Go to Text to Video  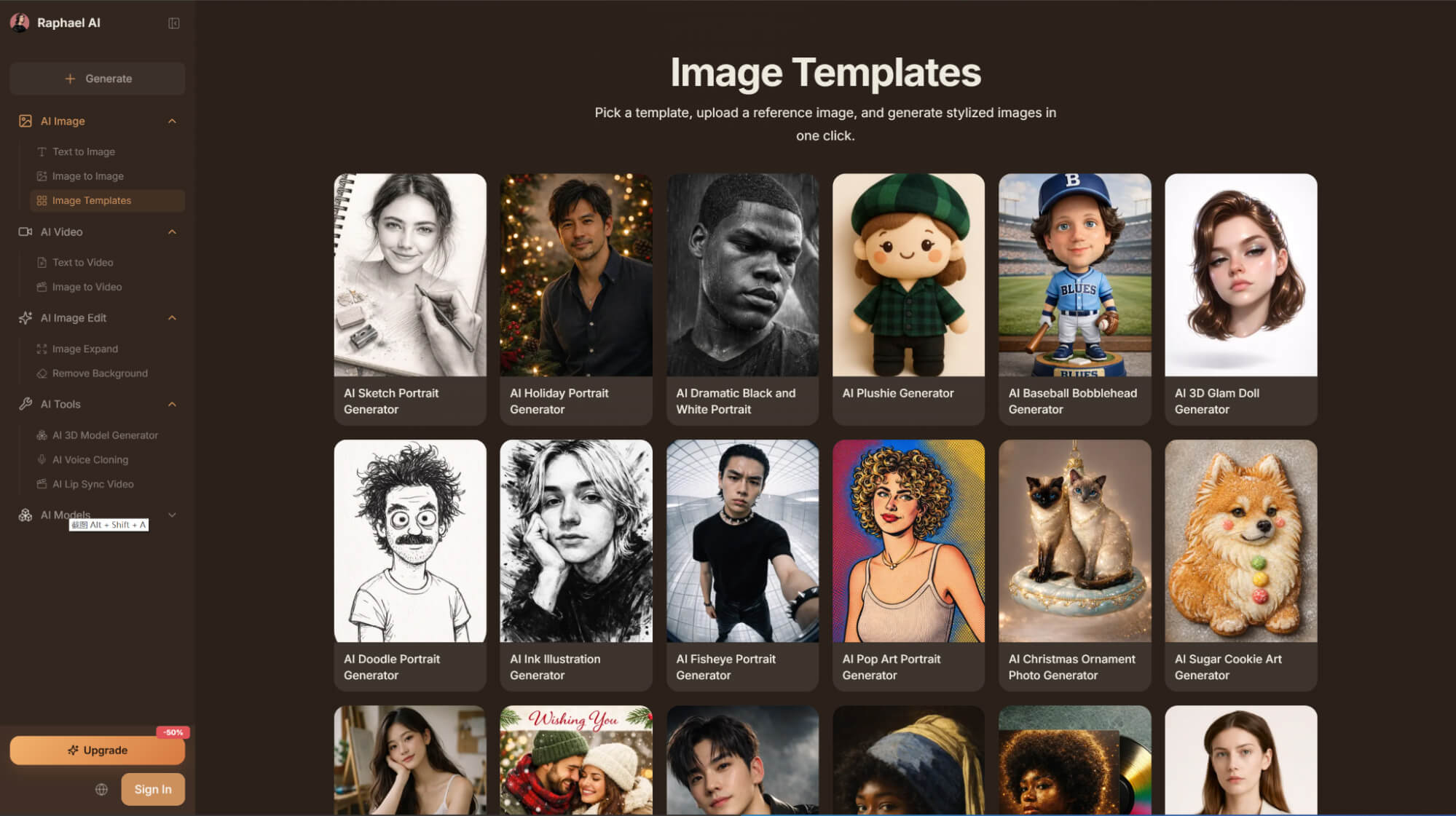tap(107, 262)
